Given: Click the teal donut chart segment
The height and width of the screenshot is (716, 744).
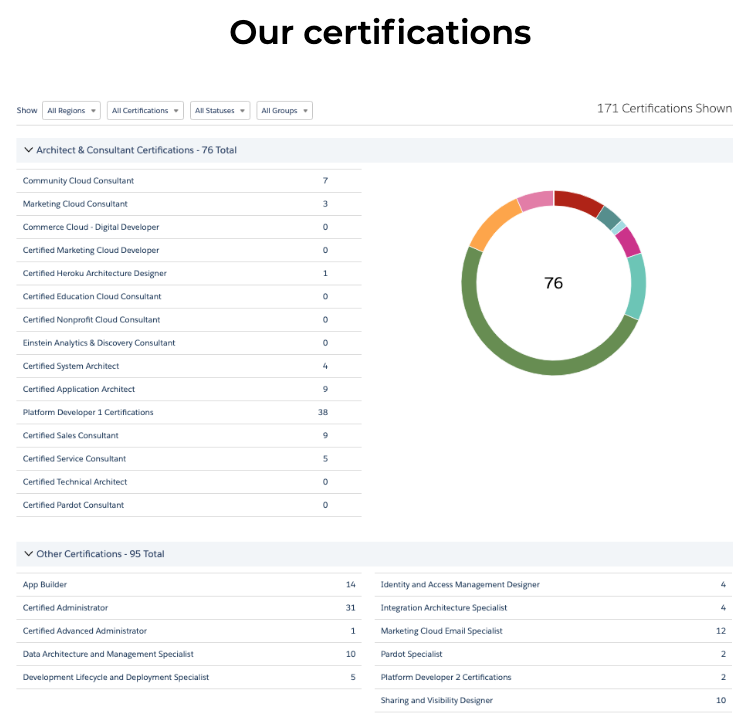Looking at the screenshot, I should coord(637,286).
